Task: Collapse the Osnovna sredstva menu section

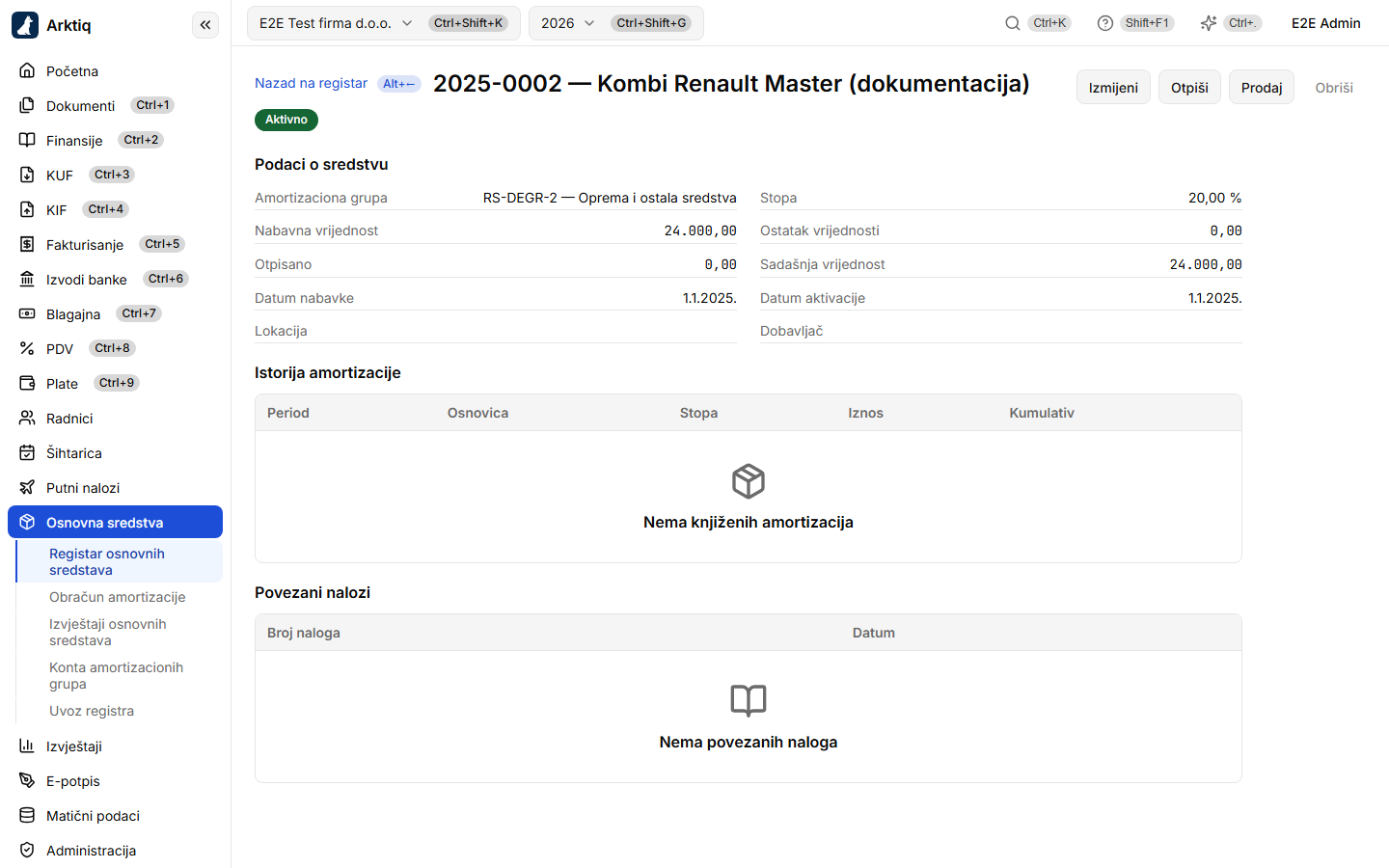Action: [x=116, y=523]
